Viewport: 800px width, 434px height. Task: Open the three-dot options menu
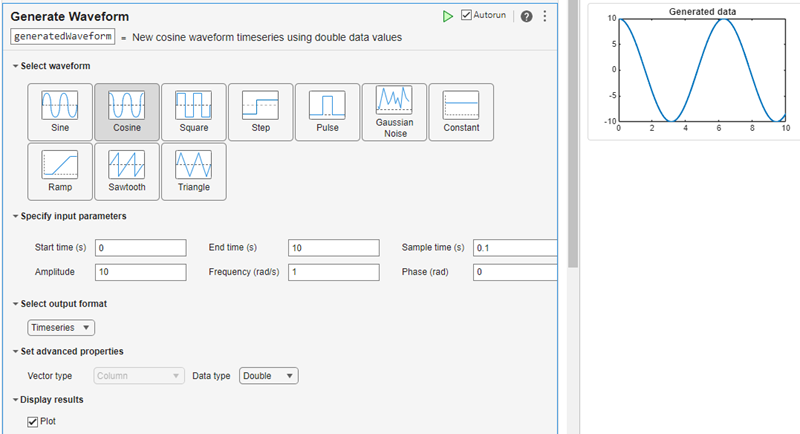[x=544, y=16]
